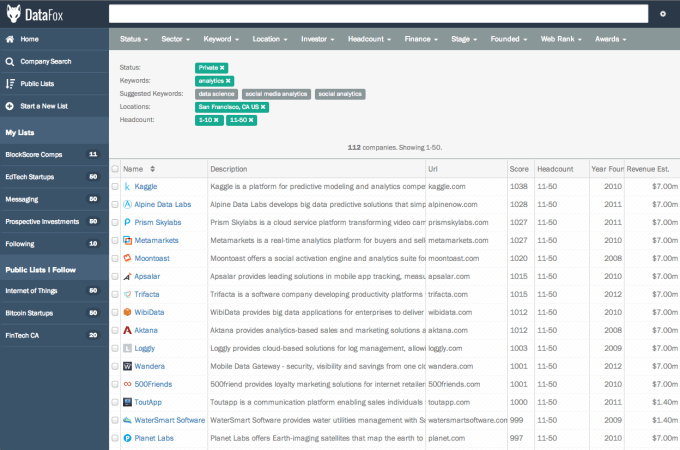Click the top search input field
This screenshot has width=680, height=450.
coord(378,14)
